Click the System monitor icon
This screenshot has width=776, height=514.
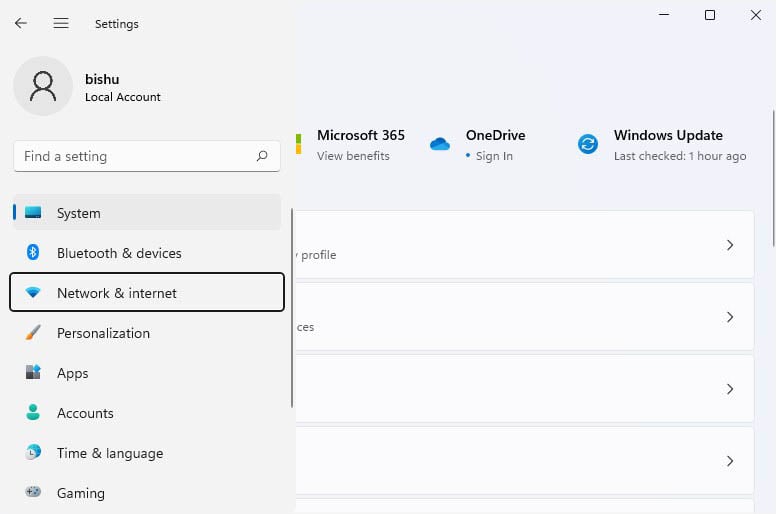tap(33, 213)
